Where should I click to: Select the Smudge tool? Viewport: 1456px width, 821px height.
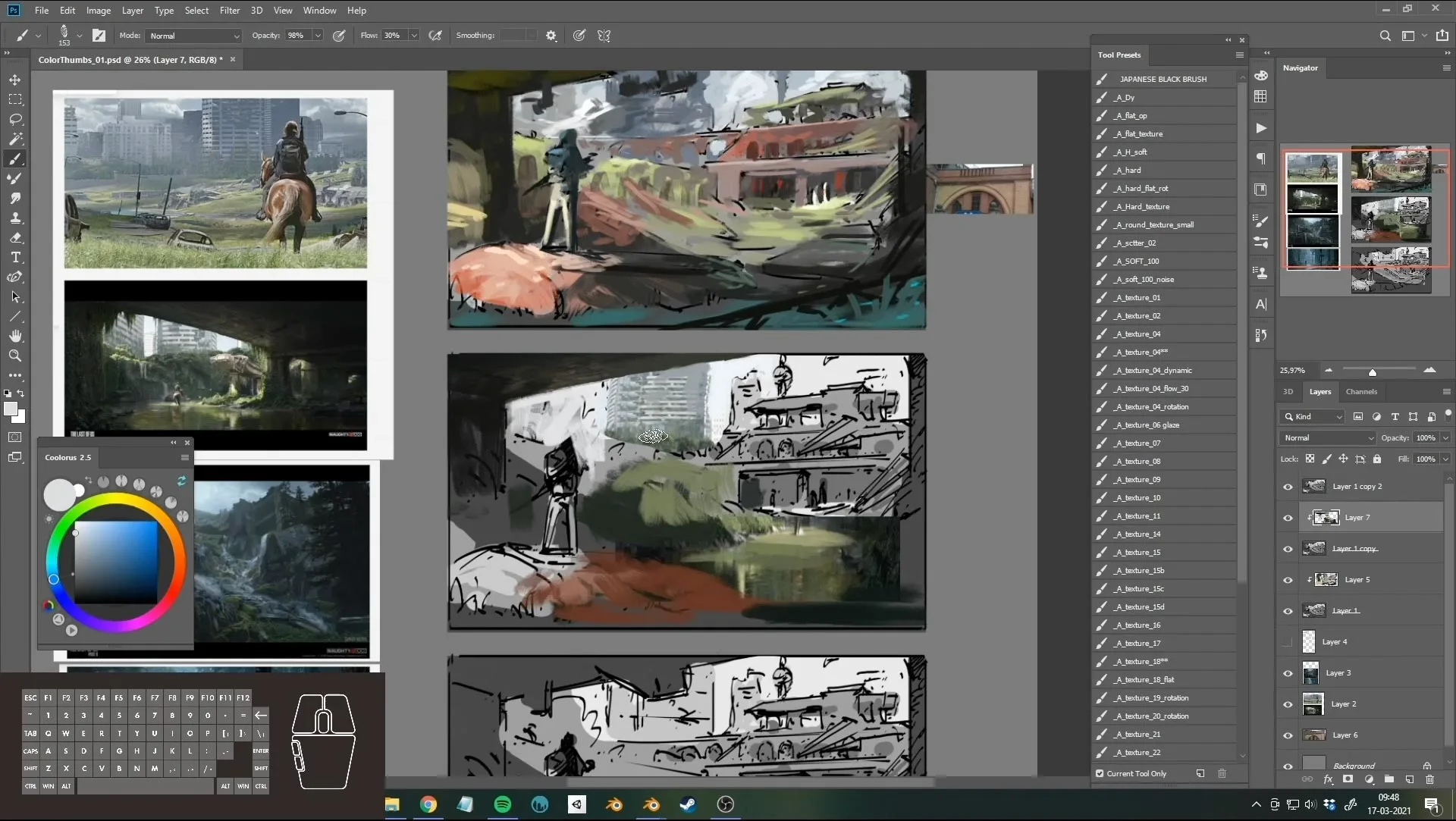15,198
